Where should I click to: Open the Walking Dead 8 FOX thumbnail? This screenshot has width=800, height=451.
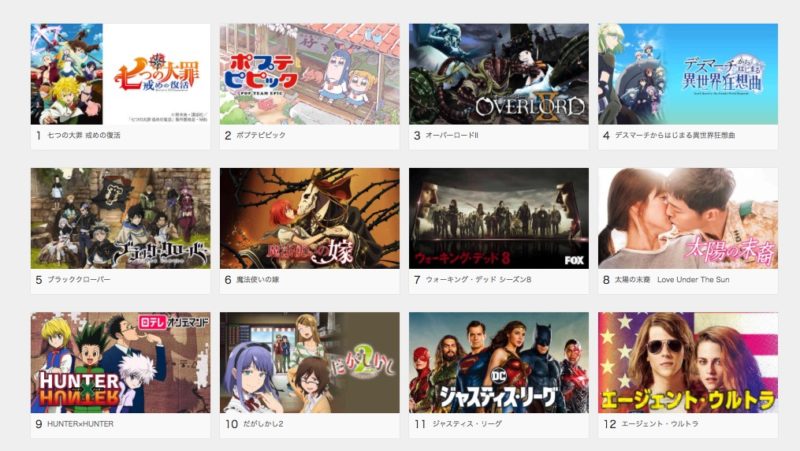point(499,218)
